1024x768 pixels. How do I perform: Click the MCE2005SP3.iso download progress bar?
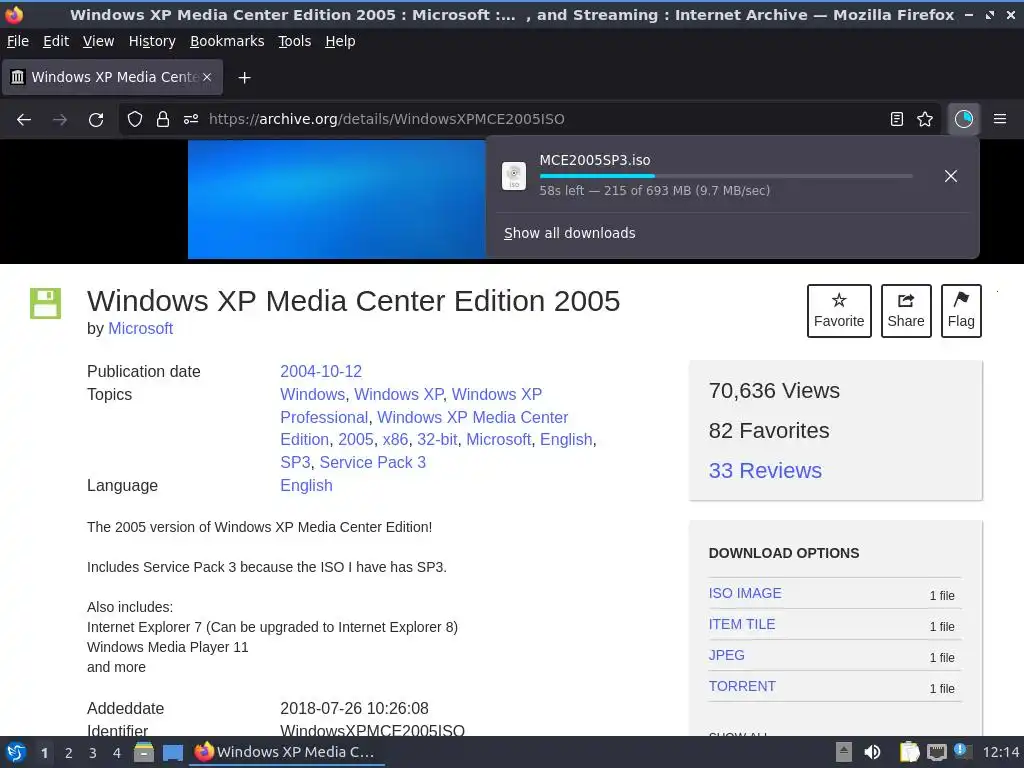726,176
